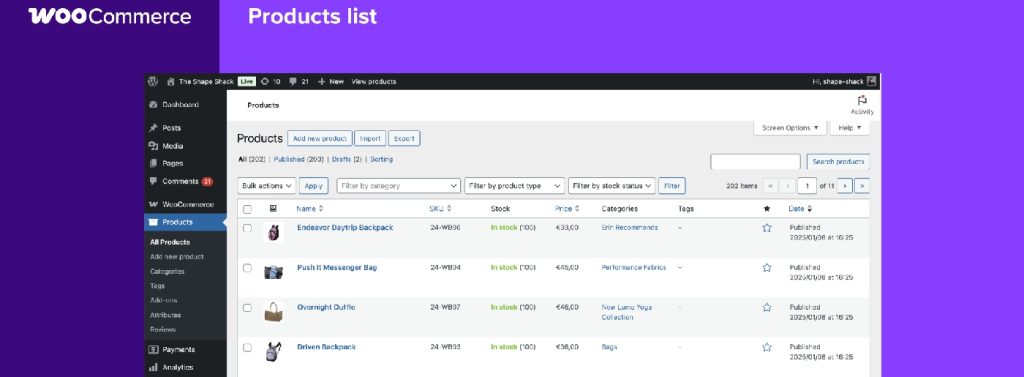Select the Categories submenu item

(x=167, y=271)
